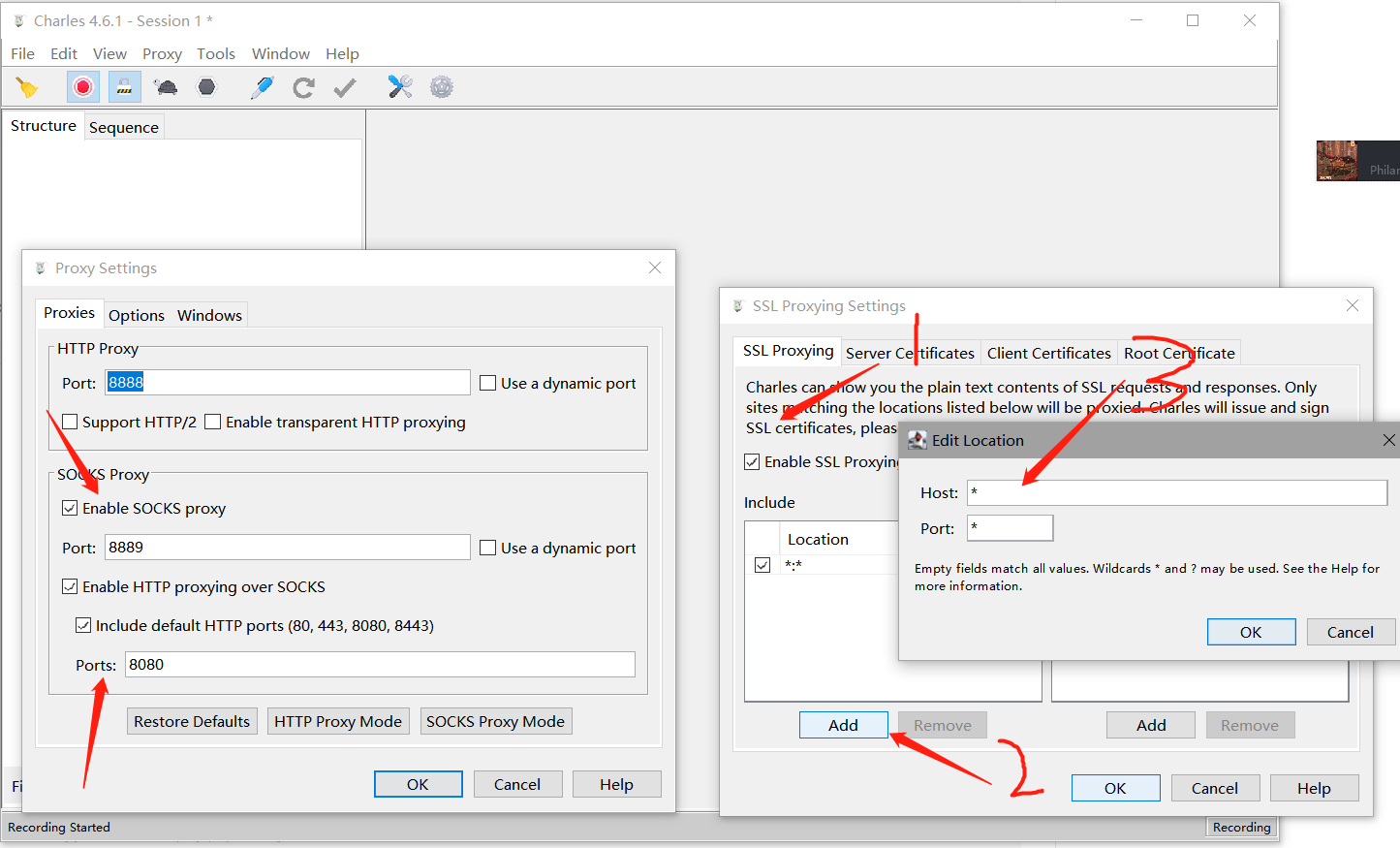
Task: Click Add under Include list
Action: [843, 725]
